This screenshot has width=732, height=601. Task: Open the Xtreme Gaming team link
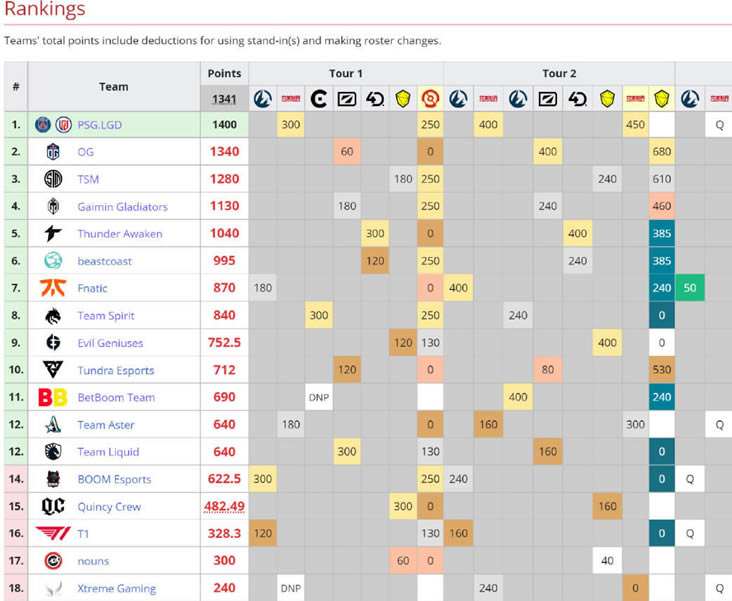[116, 589]
